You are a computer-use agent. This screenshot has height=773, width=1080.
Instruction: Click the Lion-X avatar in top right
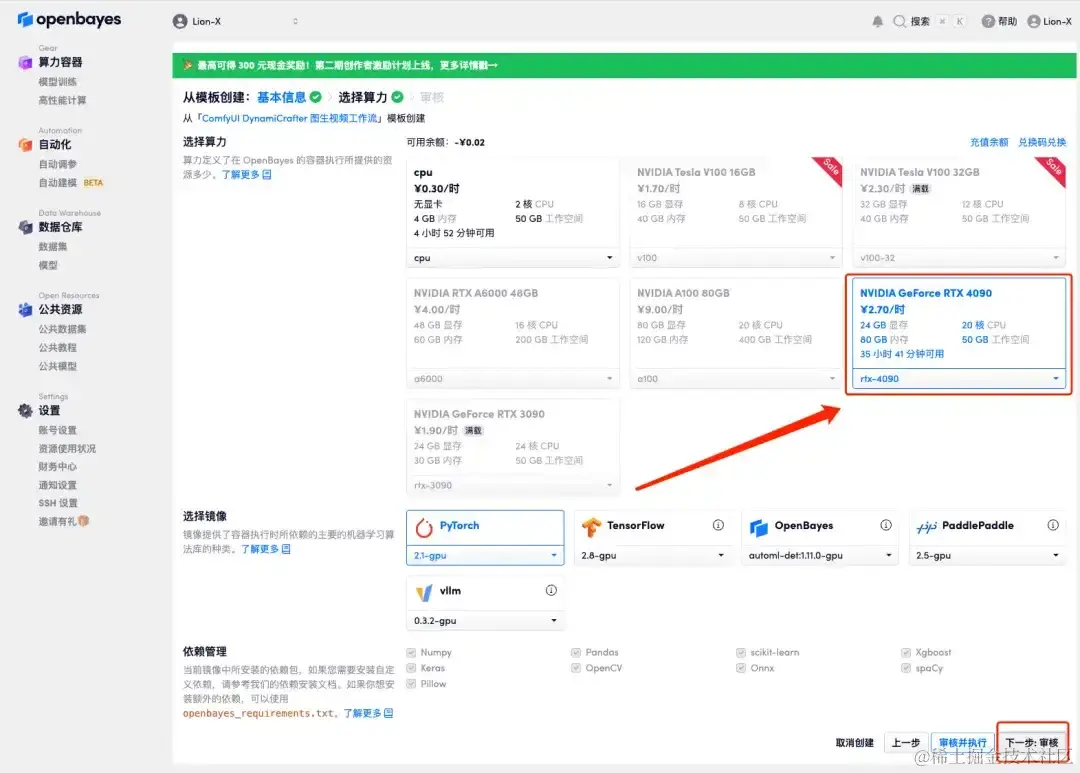(x=1033, y=21)
